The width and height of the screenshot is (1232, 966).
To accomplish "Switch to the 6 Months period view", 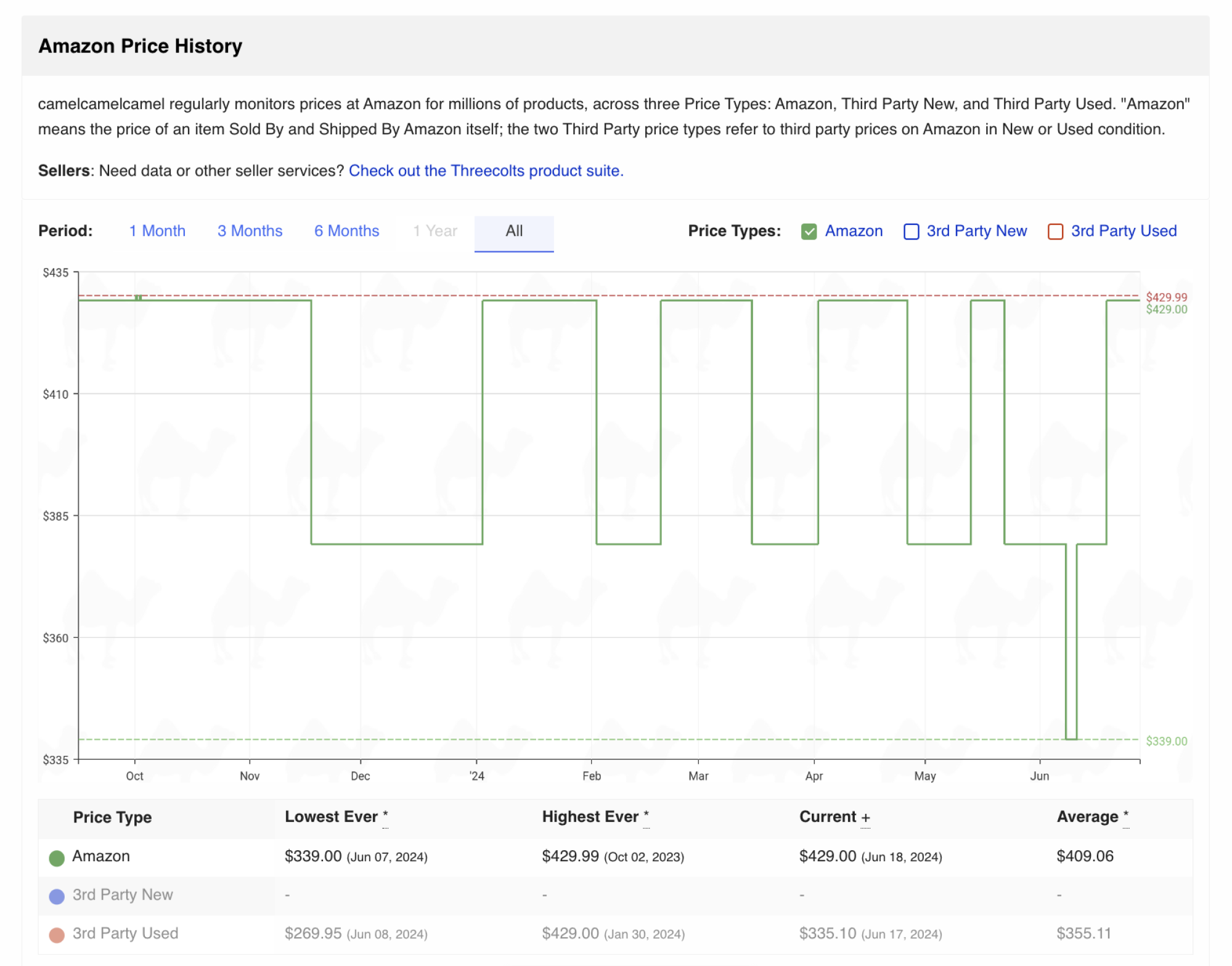I will pyautogui.click(x=347, y=231).
